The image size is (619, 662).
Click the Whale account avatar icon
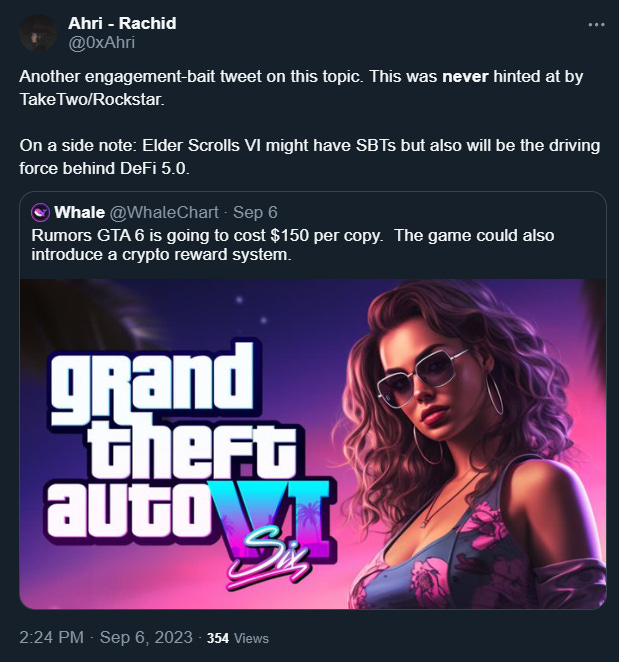click(41, 212)
